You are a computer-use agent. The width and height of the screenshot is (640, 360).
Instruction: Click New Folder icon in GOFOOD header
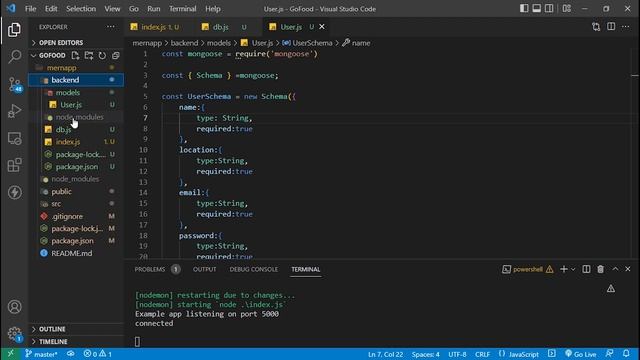tap(89, 56)
